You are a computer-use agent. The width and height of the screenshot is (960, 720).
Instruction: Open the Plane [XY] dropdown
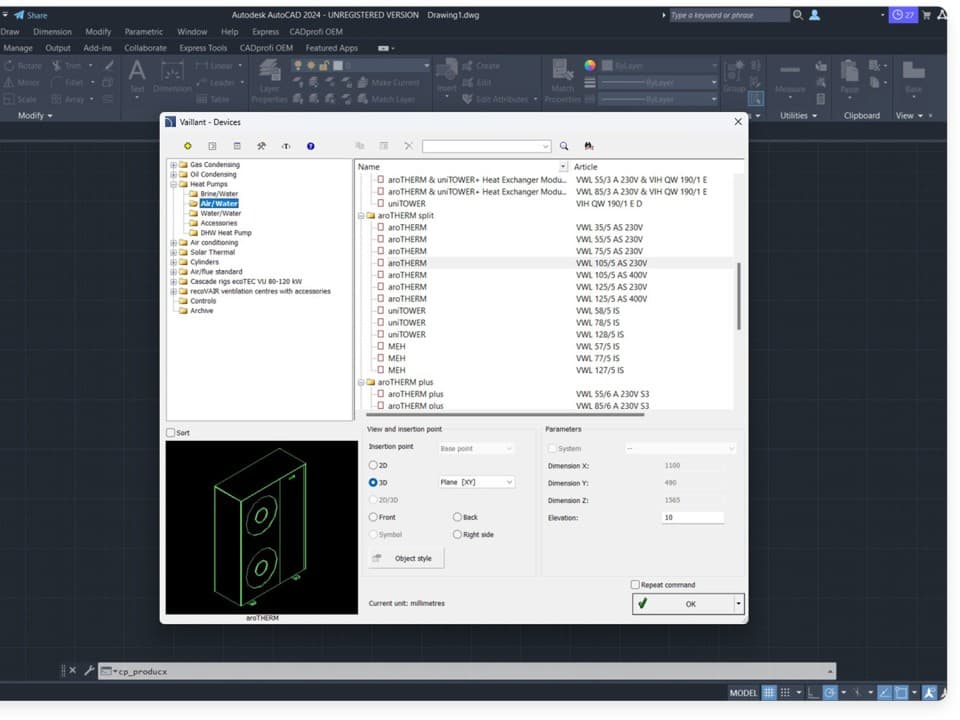coord(477,482)
